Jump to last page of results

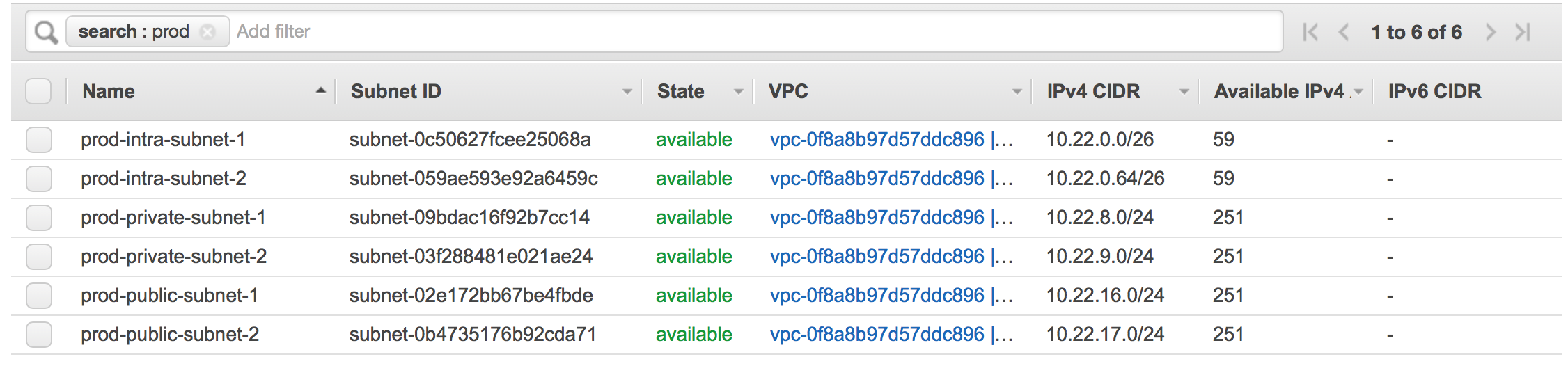(x=1523, y=32)
